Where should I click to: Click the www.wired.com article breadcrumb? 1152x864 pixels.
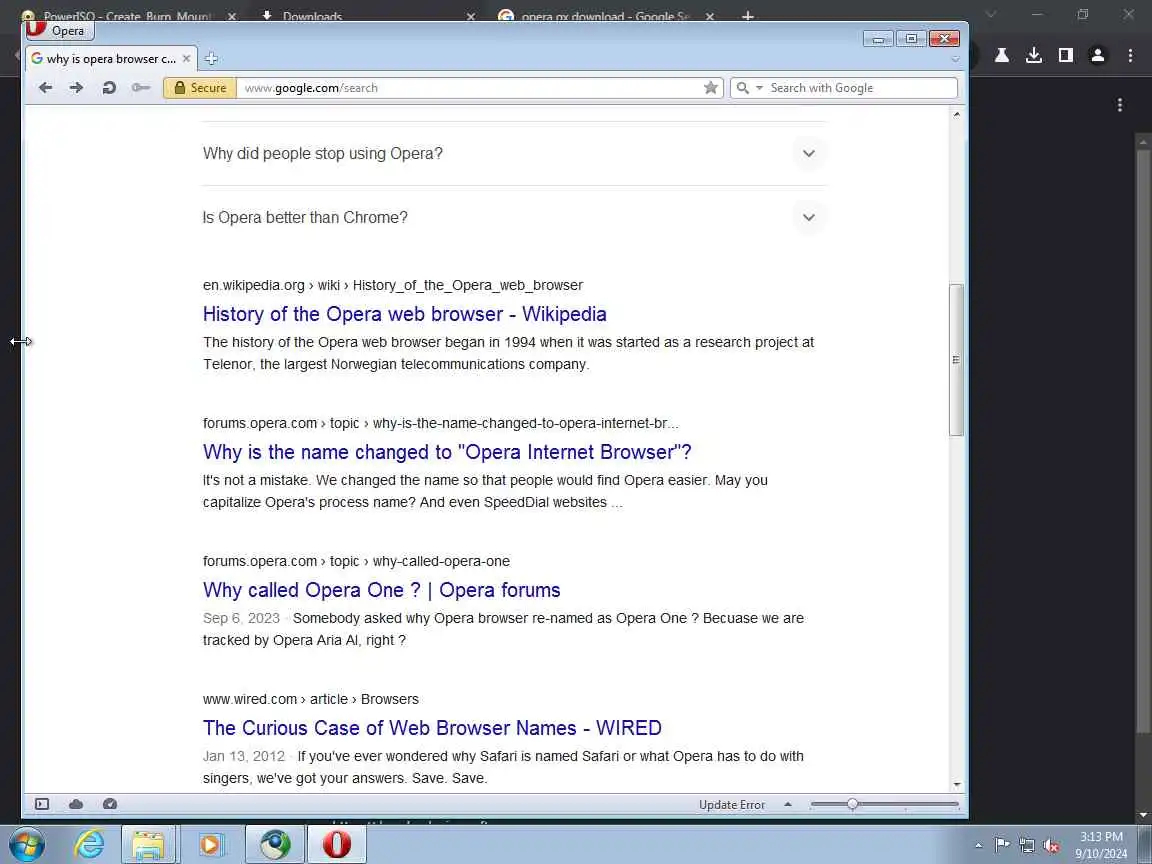coord(311,699)
